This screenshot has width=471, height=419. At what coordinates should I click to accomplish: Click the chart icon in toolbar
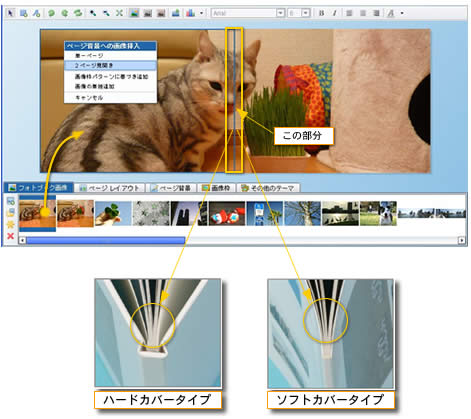pos(190,13)
